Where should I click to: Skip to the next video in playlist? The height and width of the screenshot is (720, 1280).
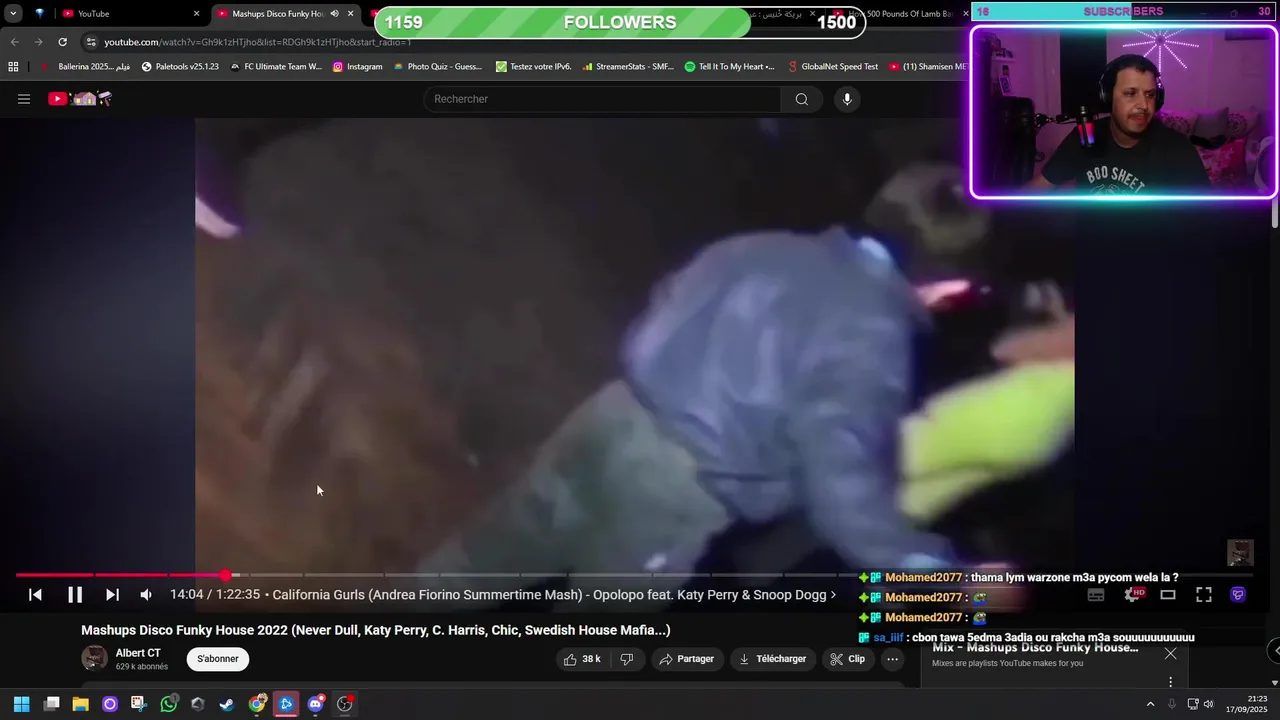[x=112, y=595]
